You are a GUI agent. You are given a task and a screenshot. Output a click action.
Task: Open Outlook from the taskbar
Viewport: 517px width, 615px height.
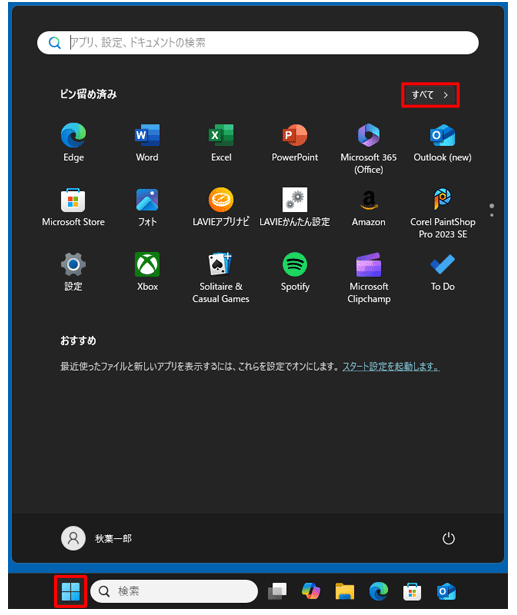[446, 591]
